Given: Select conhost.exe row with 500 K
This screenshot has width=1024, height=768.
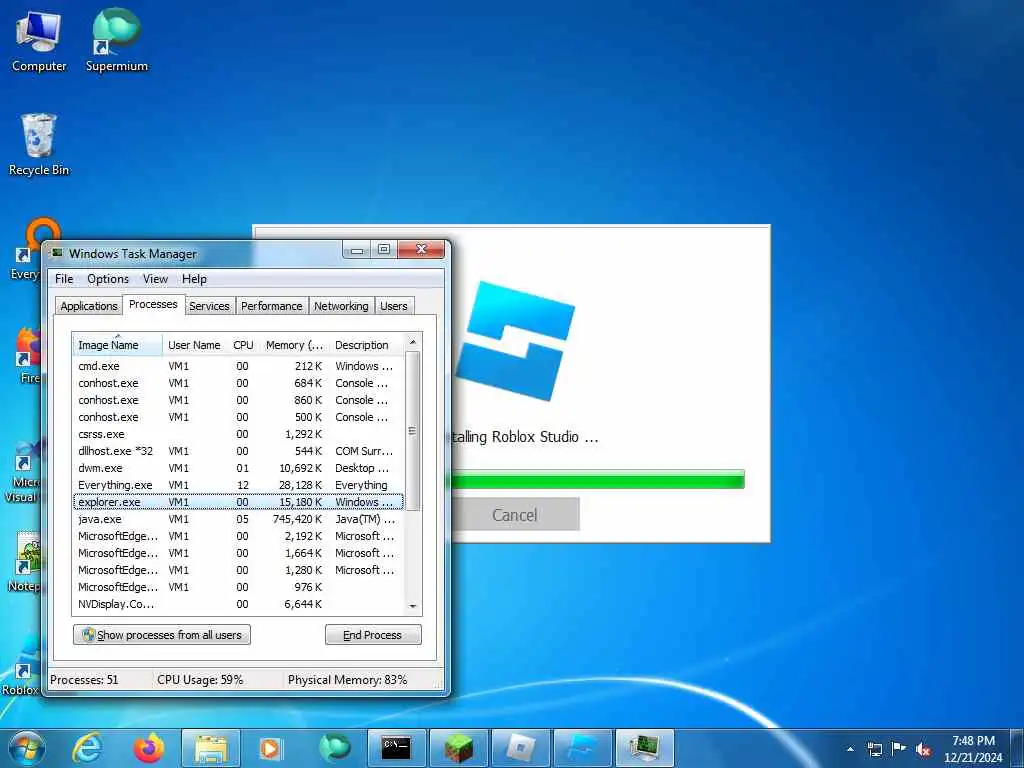Looking at the screenshot, I should click(x=238, y=417).
